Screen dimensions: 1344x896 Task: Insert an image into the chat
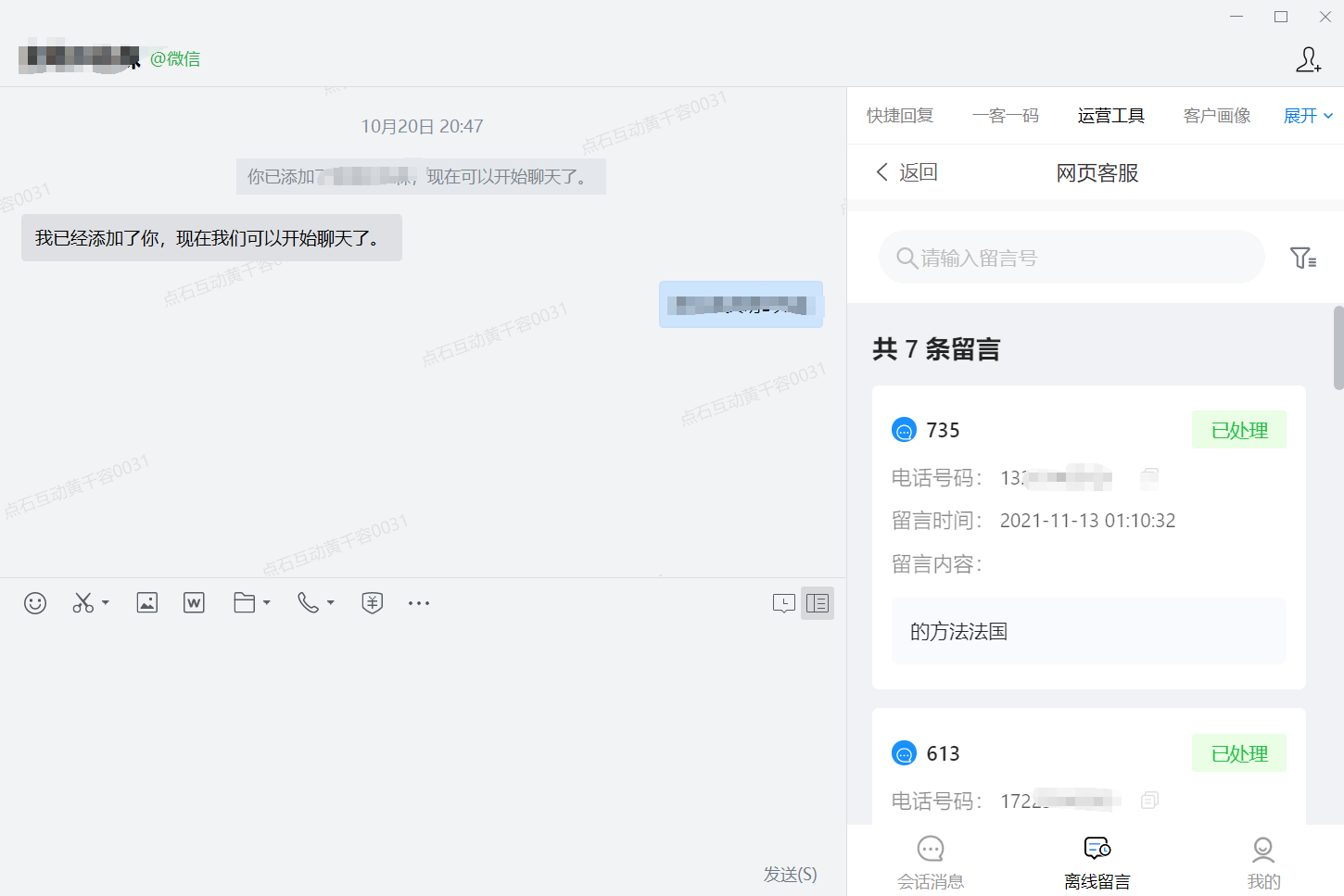pyautogui.click(x=146, y=603)
